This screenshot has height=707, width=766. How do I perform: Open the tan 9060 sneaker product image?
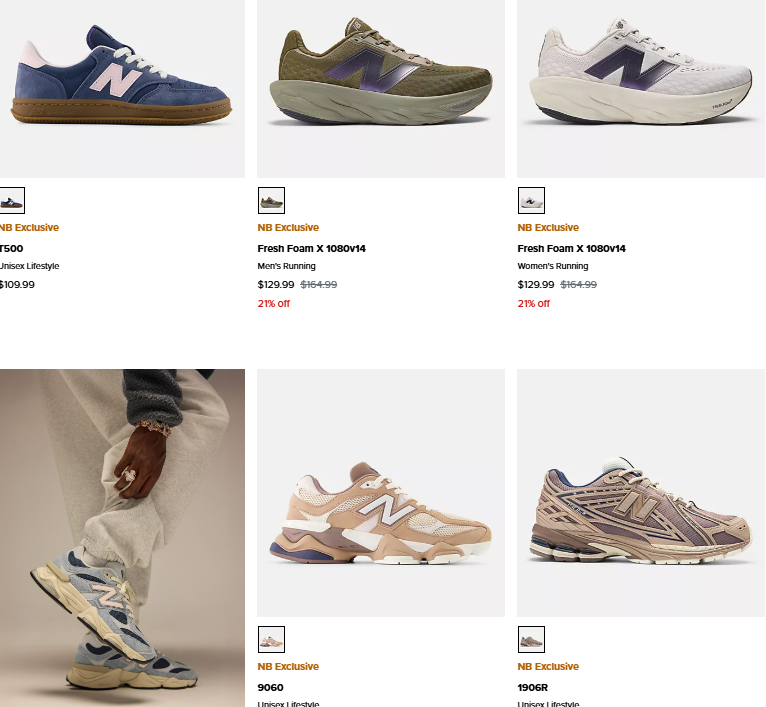point(381,493)
